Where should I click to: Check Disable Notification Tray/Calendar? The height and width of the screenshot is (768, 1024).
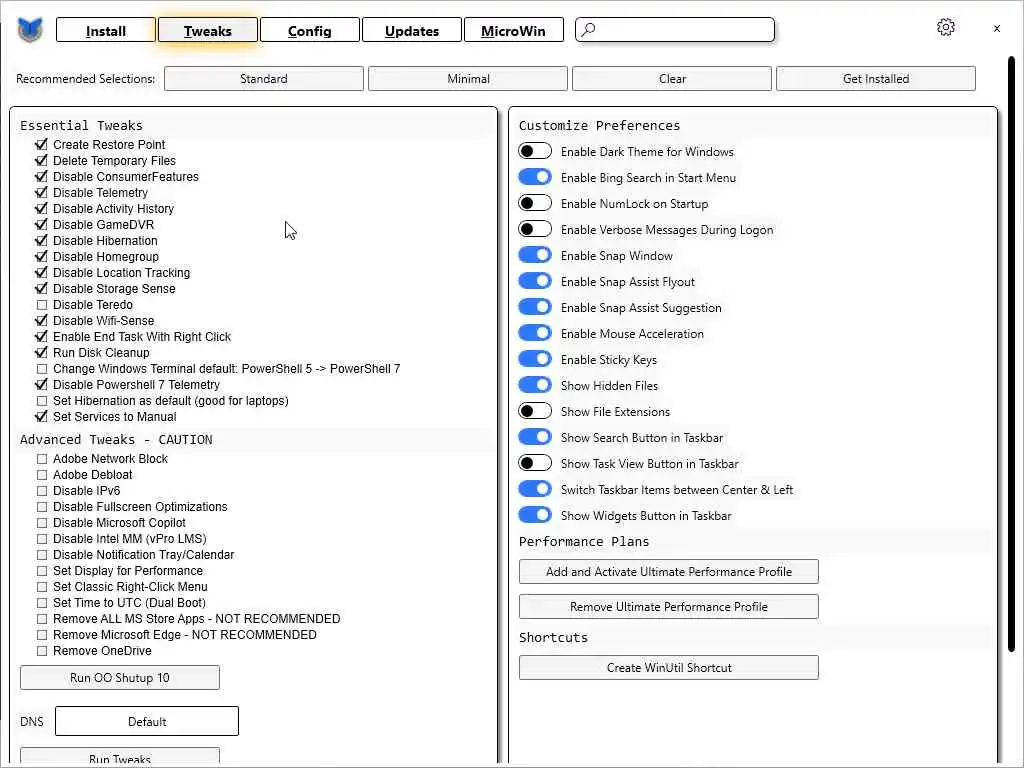pyautogui.click(x=42, y=554)
